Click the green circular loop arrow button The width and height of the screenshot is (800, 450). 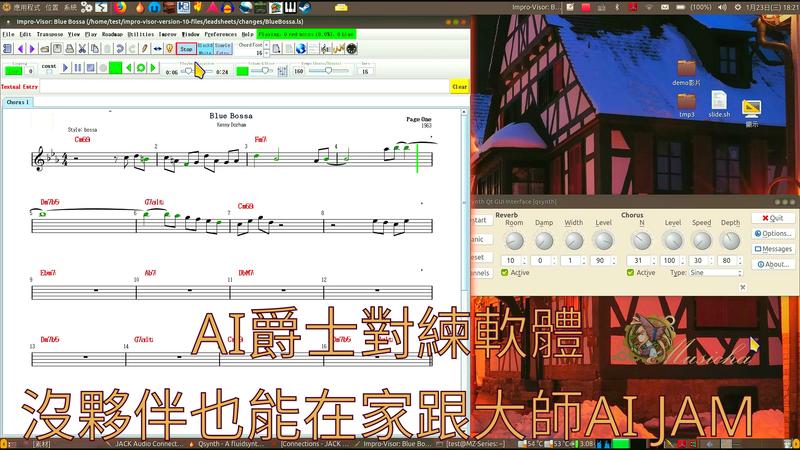pyautogui.click(x=141, y=67)
